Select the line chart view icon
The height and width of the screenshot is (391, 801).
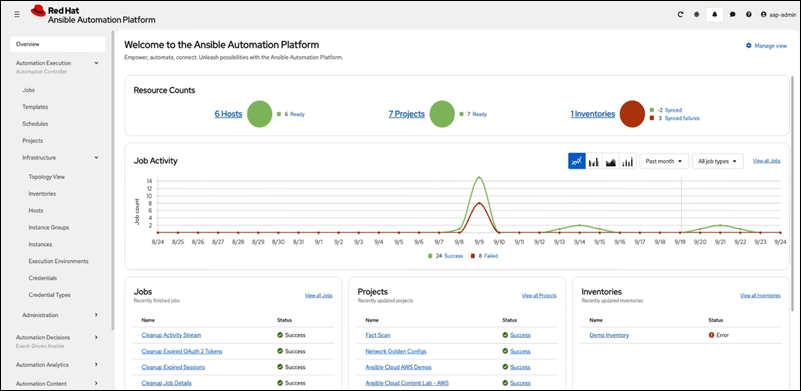coord(577,161)
